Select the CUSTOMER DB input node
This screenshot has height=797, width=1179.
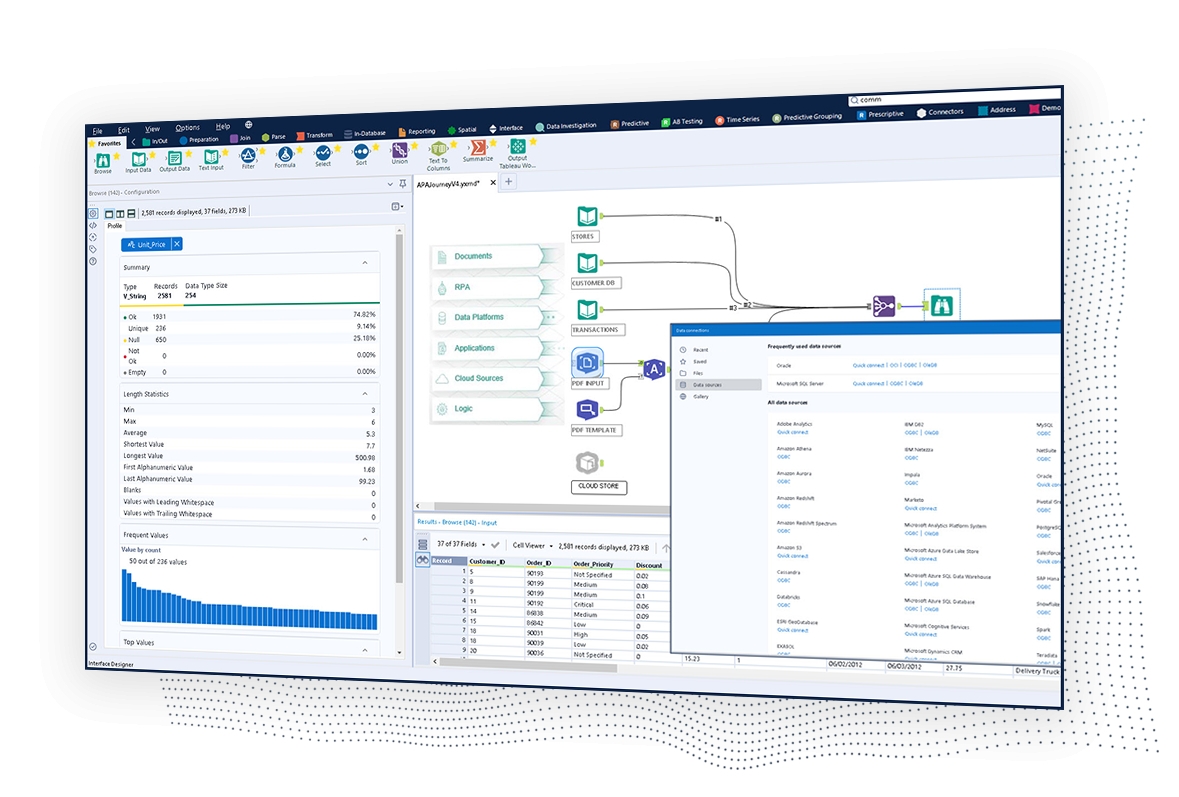coord(587,264)
